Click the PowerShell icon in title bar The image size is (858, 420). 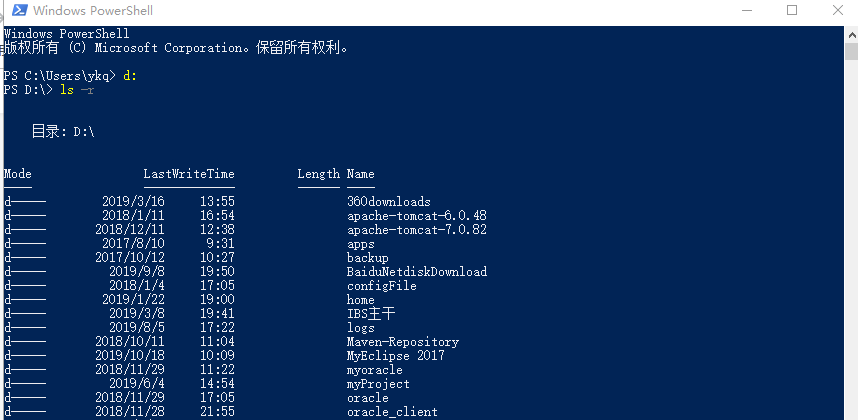tap(20, 10)
